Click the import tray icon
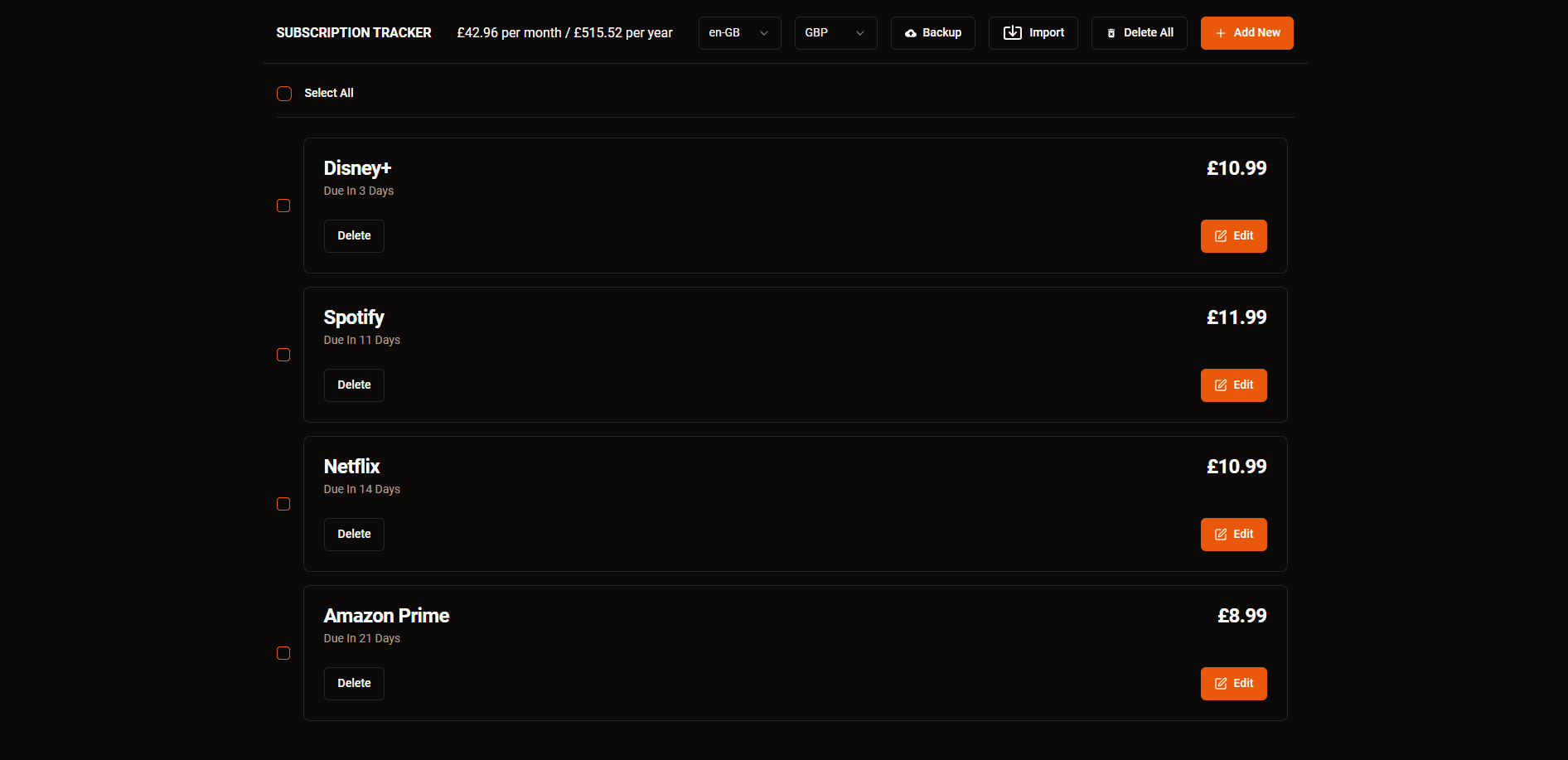This screenshot has width=1568, height=760. coord(1013,32)
